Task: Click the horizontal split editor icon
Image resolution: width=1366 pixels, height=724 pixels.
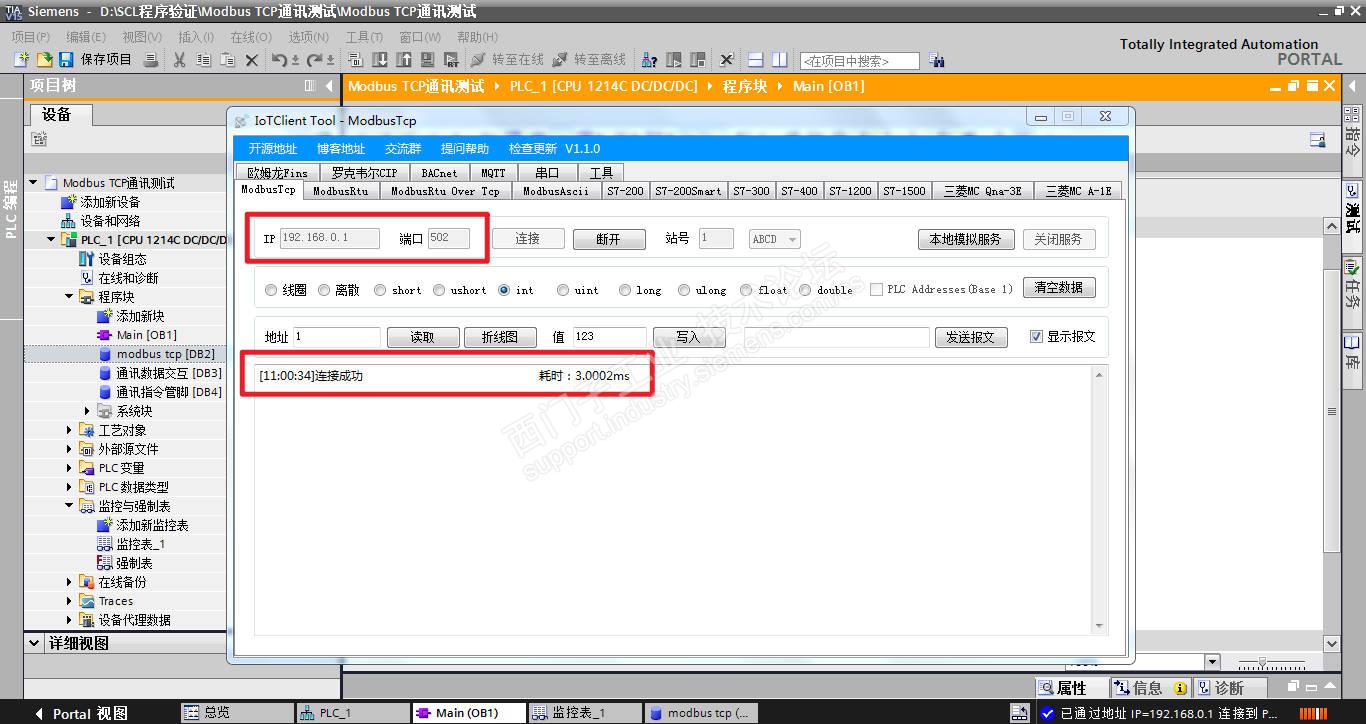Action: click(756, 60)
